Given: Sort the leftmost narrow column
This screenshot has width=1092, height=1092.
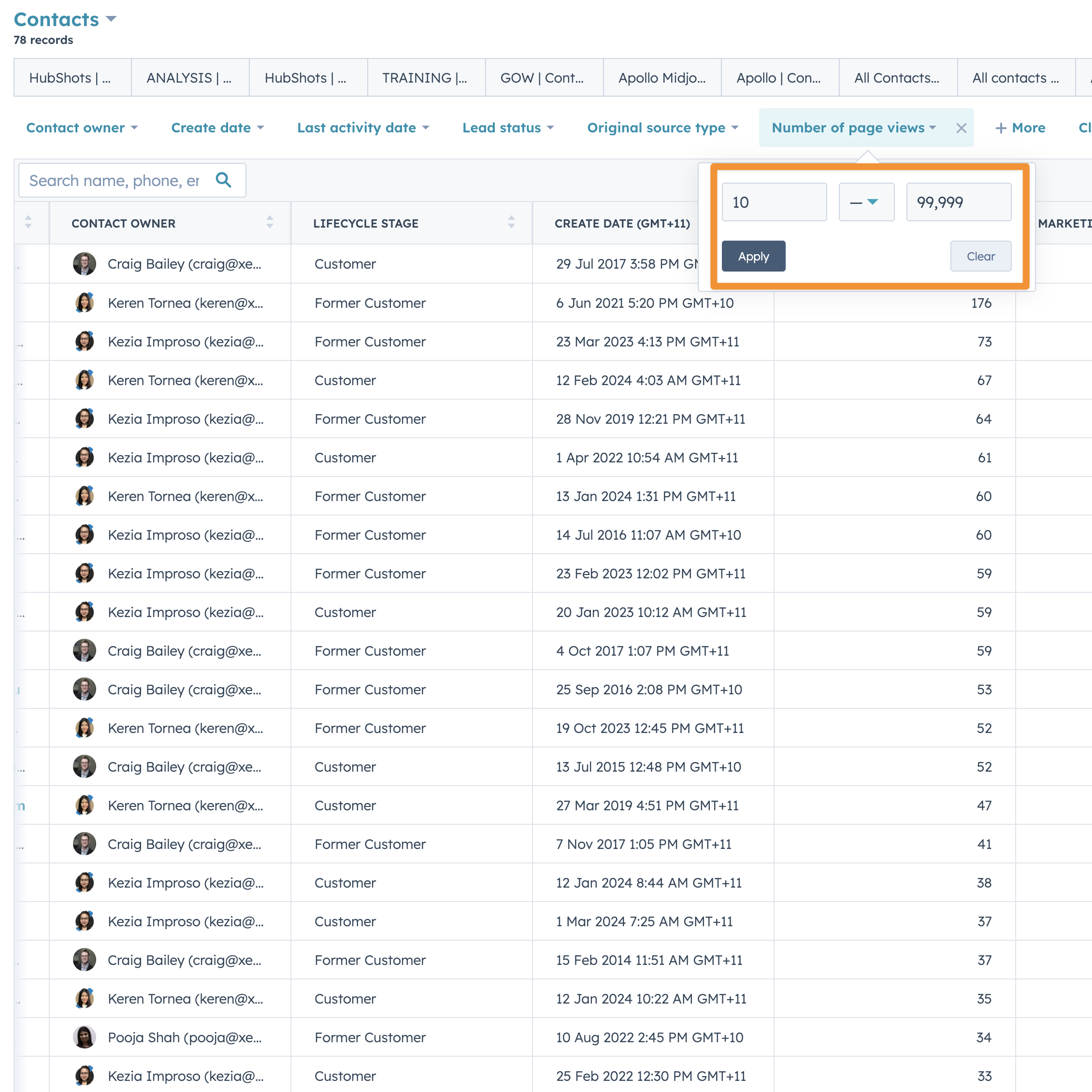Looking at the screenshot, I should (x=28, y=222).
